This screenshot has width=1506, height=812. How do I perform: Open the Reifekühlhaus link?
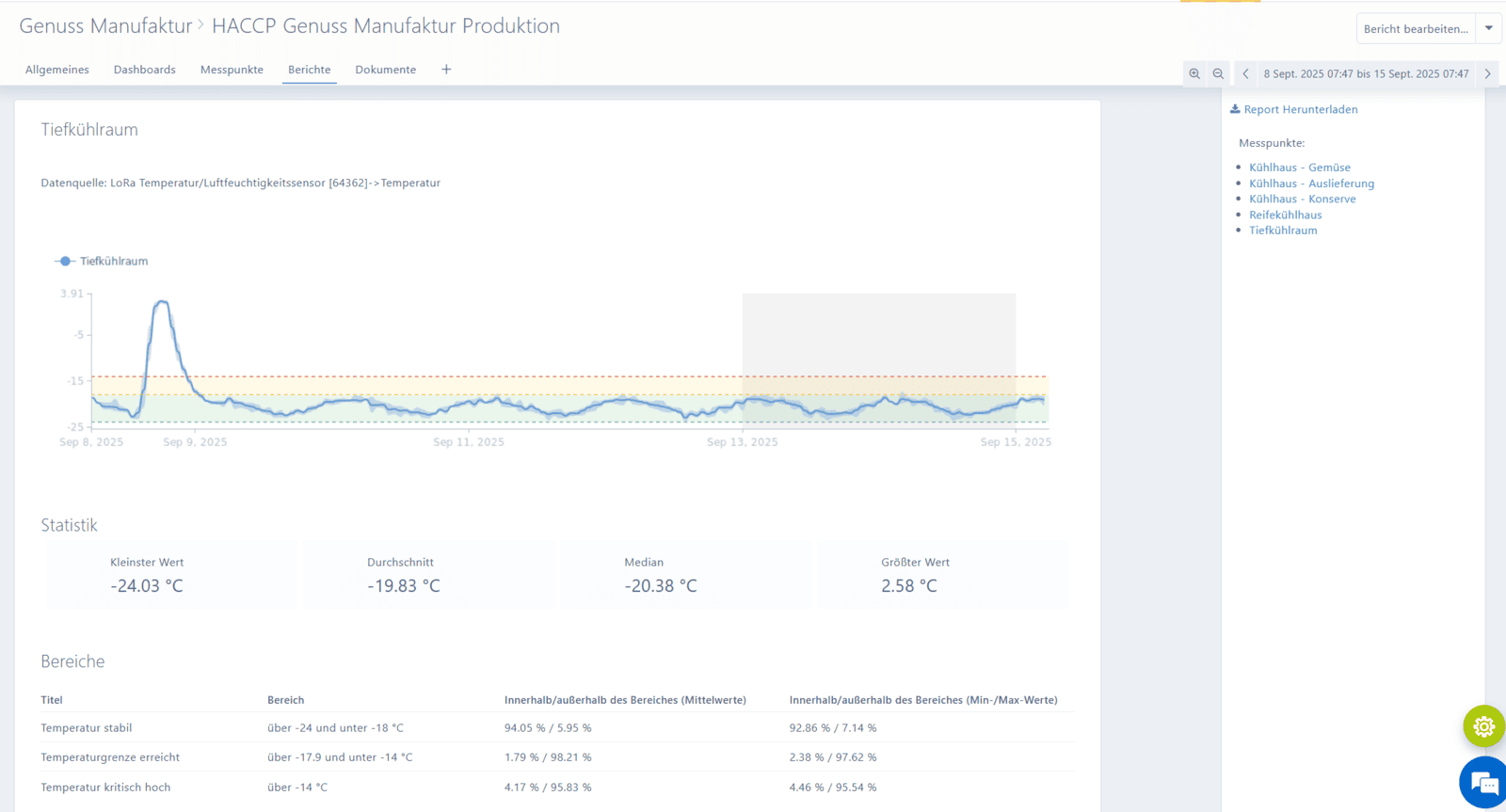tap(1285, 215)
